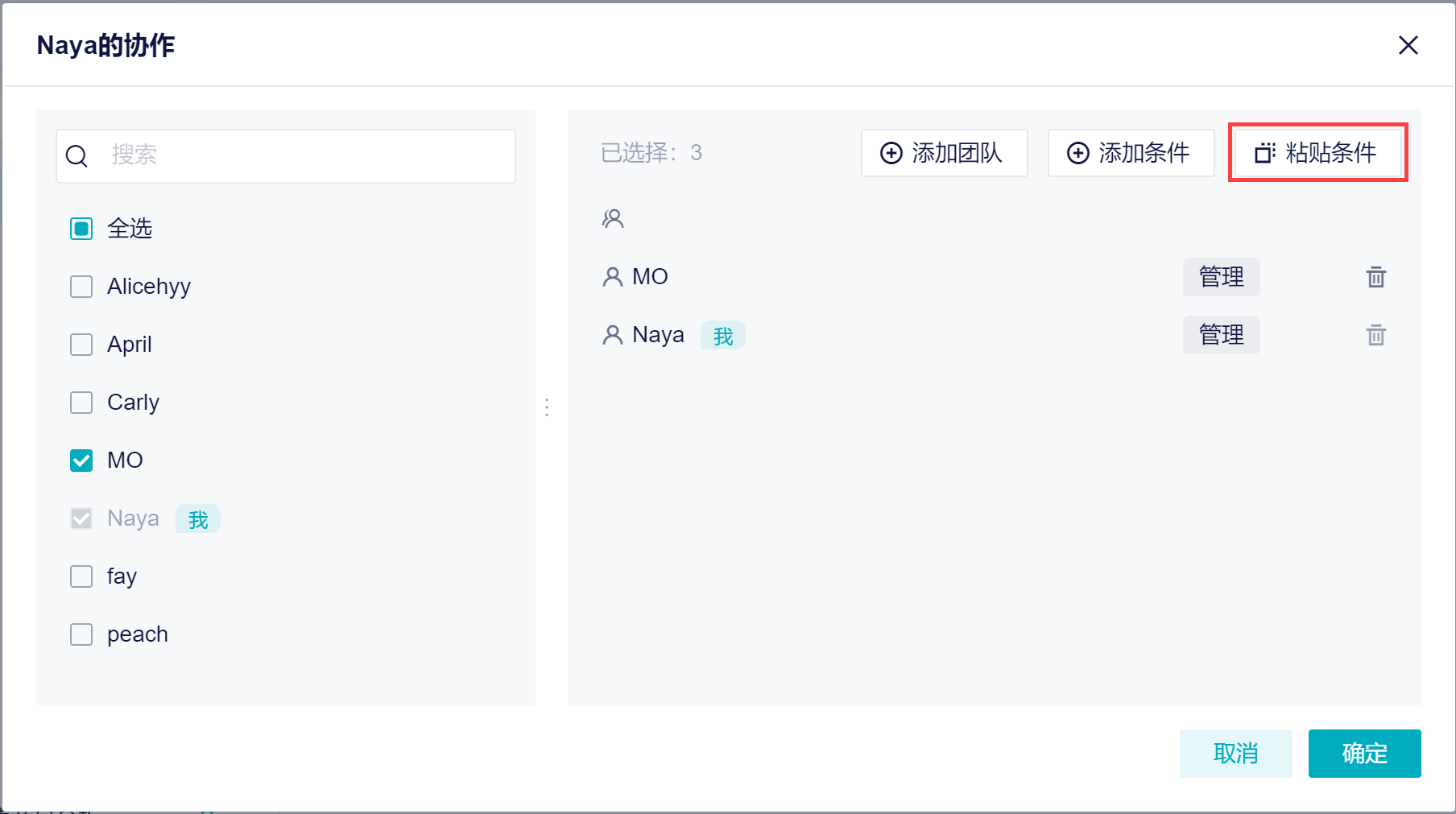1456x814 pixels.
Task: Click the 添加条件 button
Action: point(1131,153)
